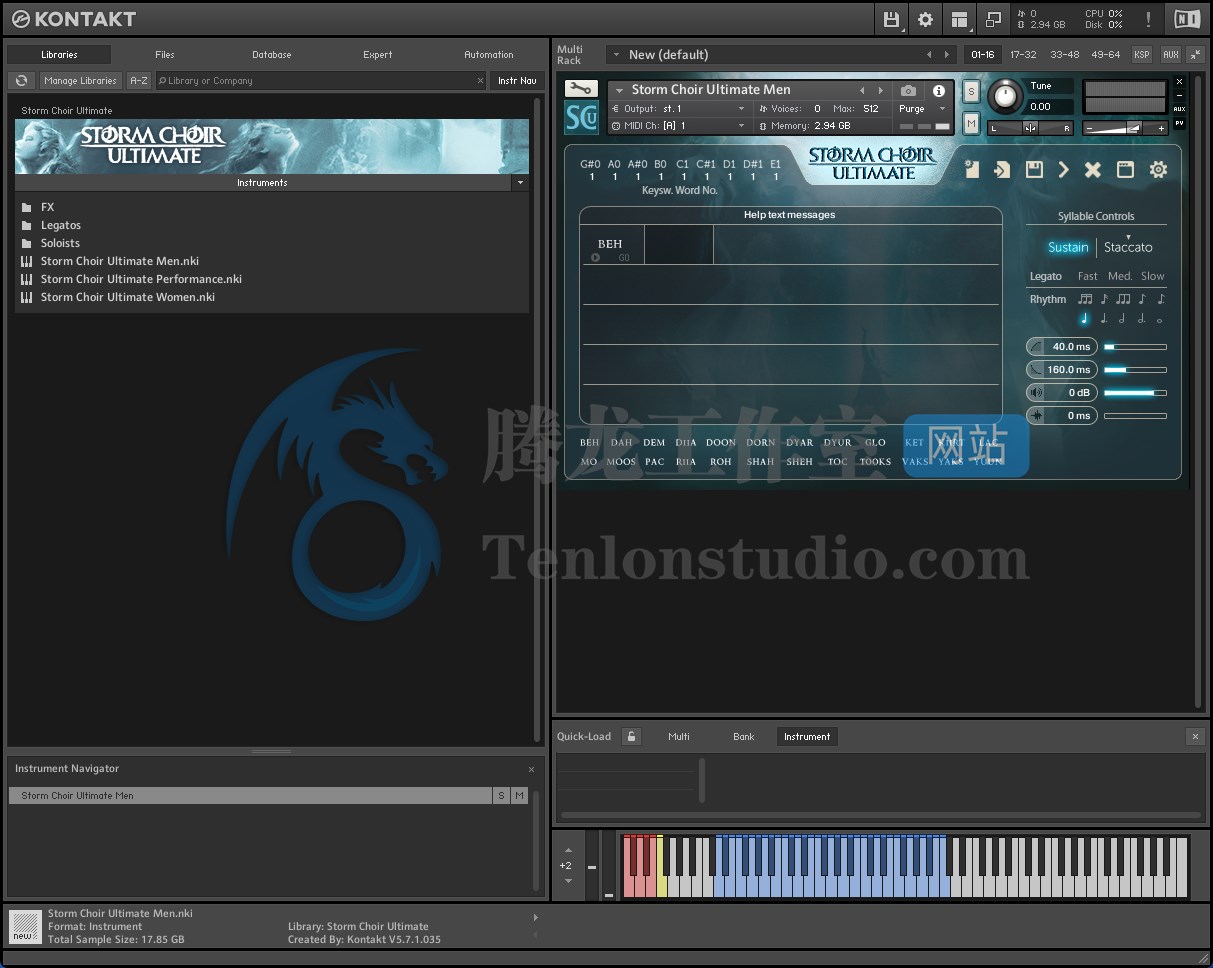
Task: Open the Instruments dropdown arrow in library
Action: click(519, 183)
